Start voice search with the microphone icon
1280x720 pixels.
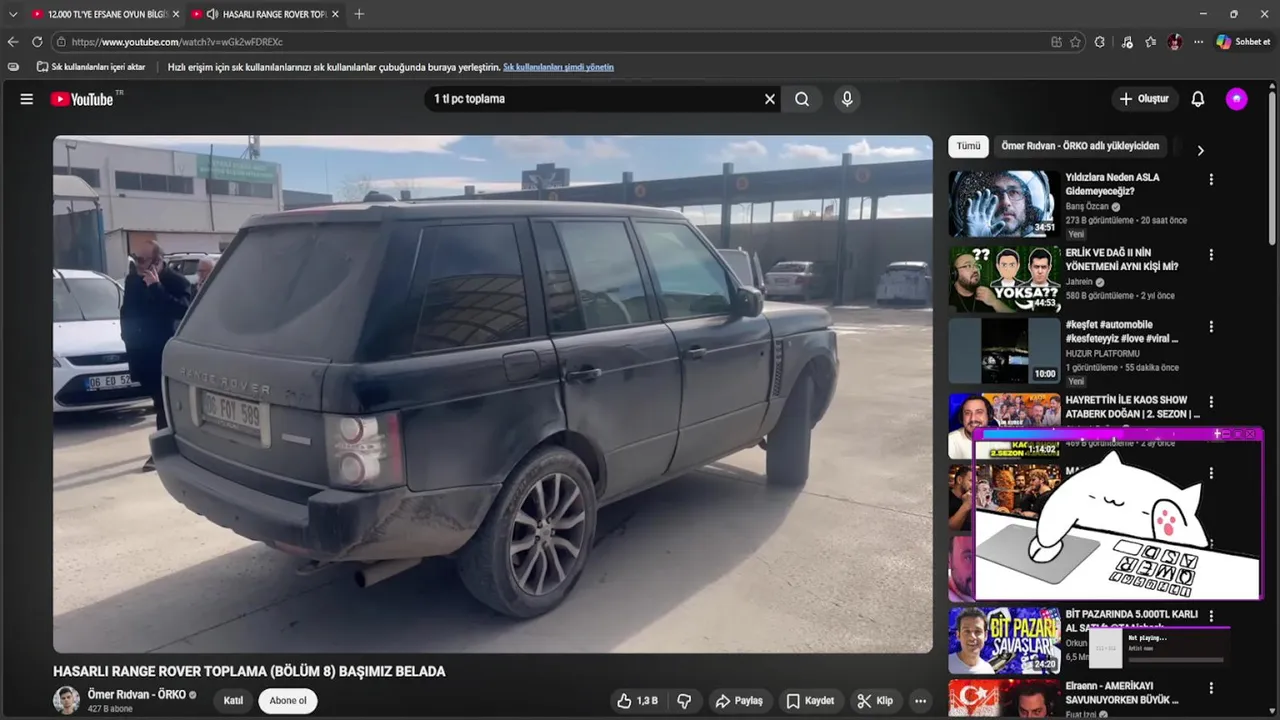[847, 99]
